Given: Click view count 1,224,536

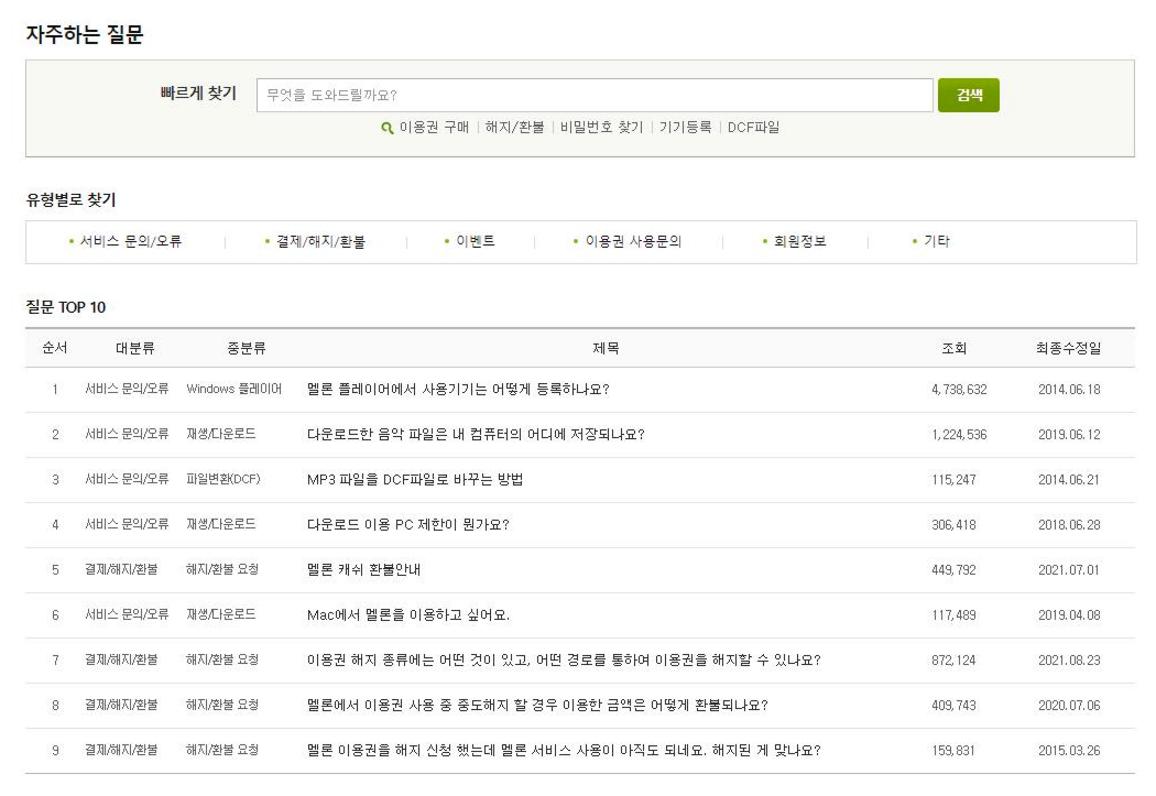Looking at the screenshot, I should [x=959, y=434].
